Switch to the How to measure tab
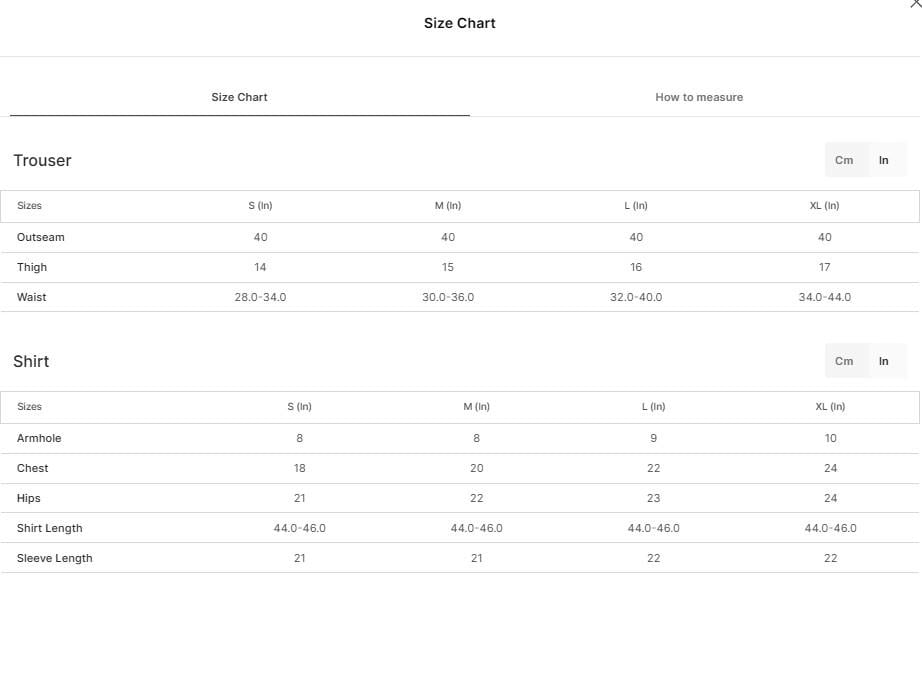 pyautogui.click(x=699, y=97)
